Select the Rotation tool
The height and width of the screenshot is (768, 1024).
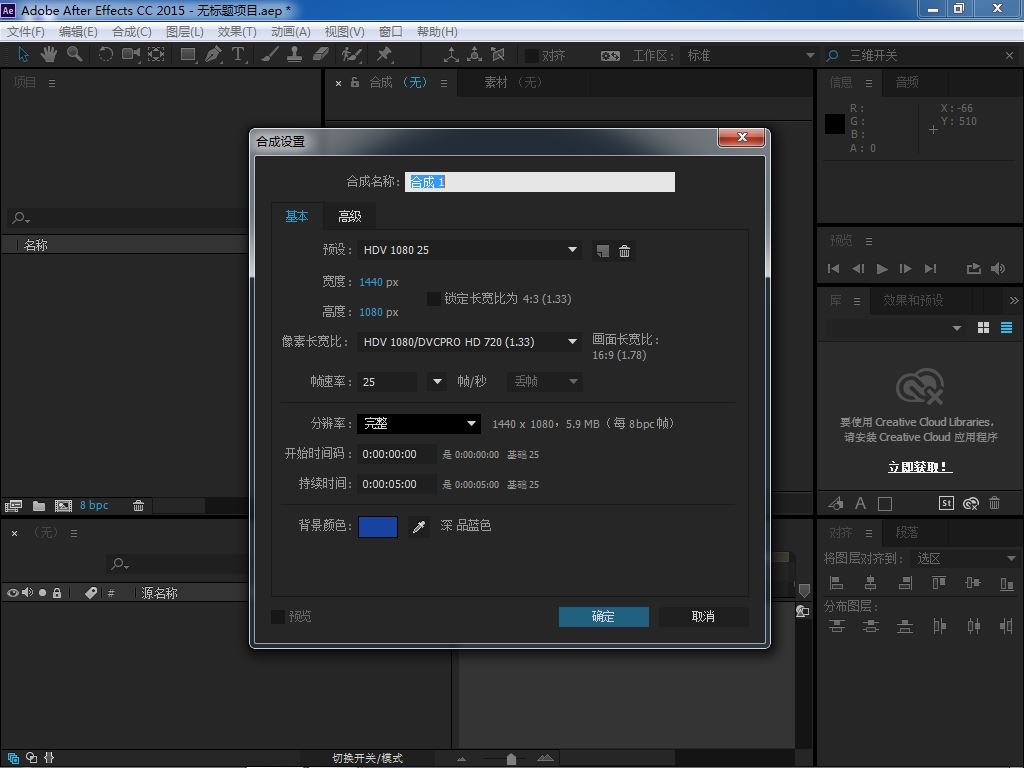tap(105, 54)
